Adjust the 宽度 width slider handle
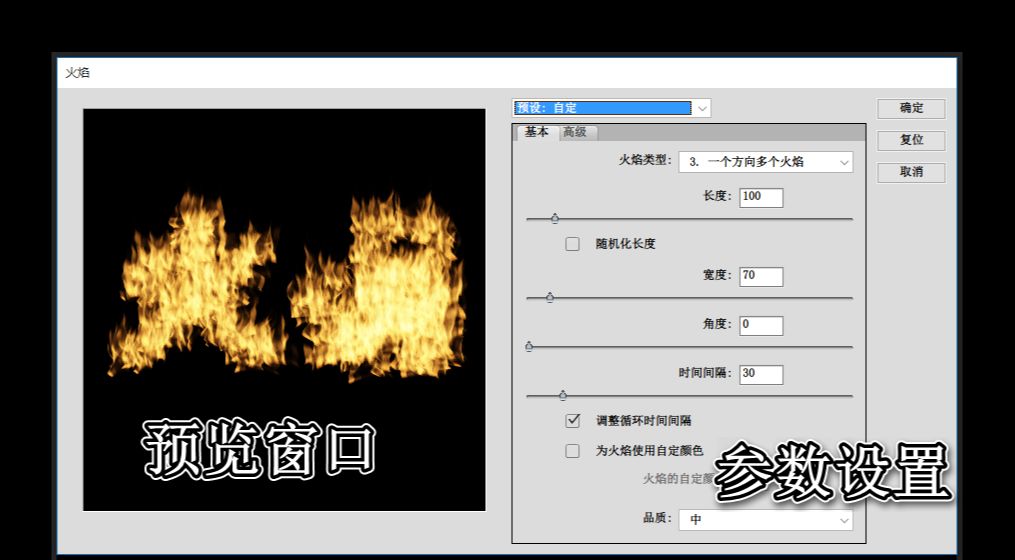Viewport: 1015px width, 560px height. 550,298
